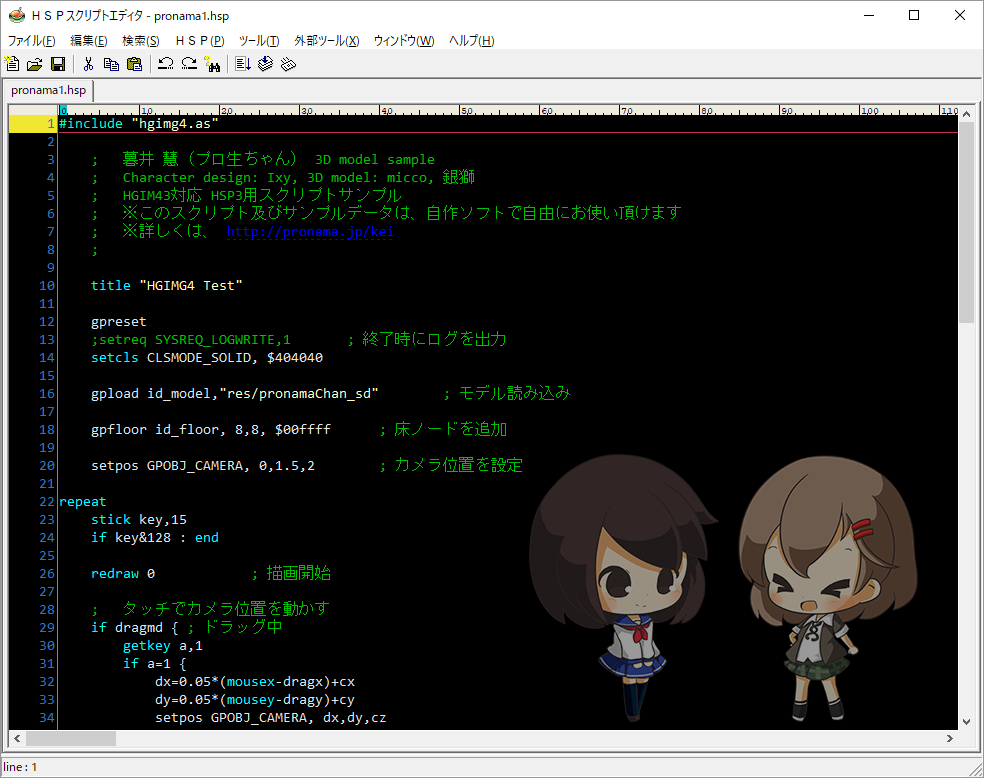984x778 pixels.
Task: Save the script with the floppy disk icon
Action: click(x=58, y=64)
